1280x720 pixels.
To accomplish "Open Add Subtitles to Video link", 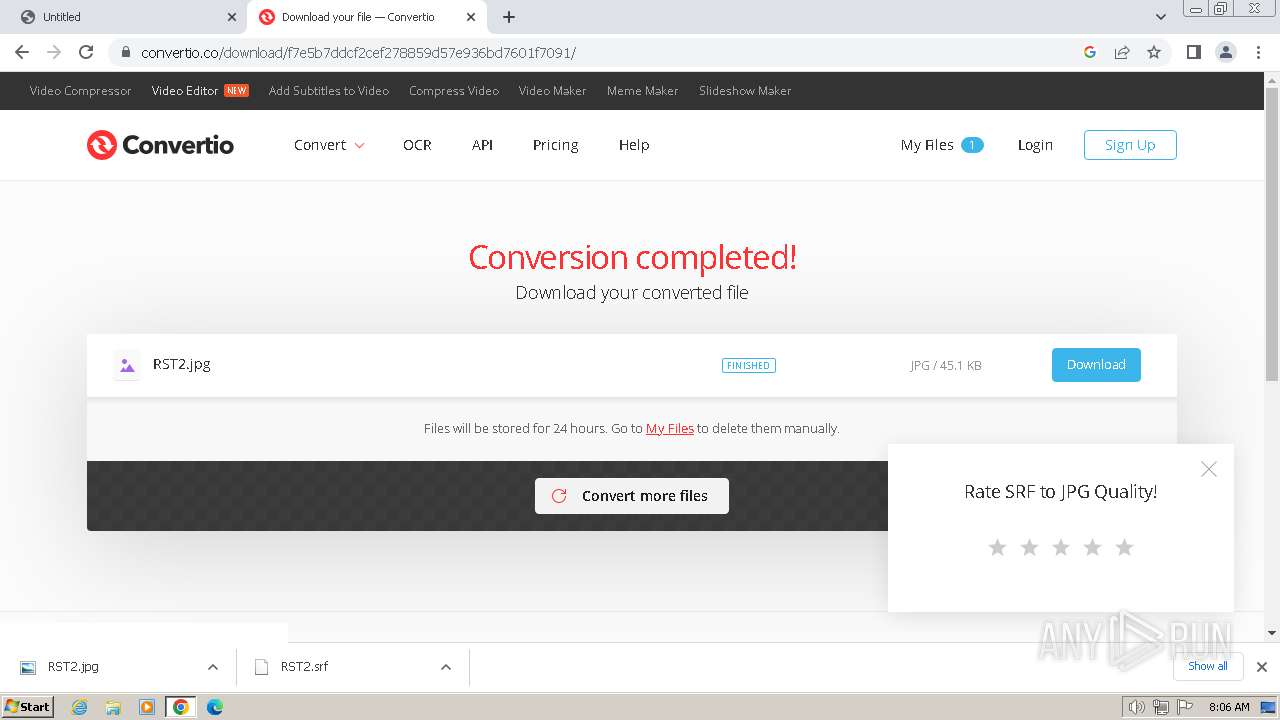I will (329, 91).
